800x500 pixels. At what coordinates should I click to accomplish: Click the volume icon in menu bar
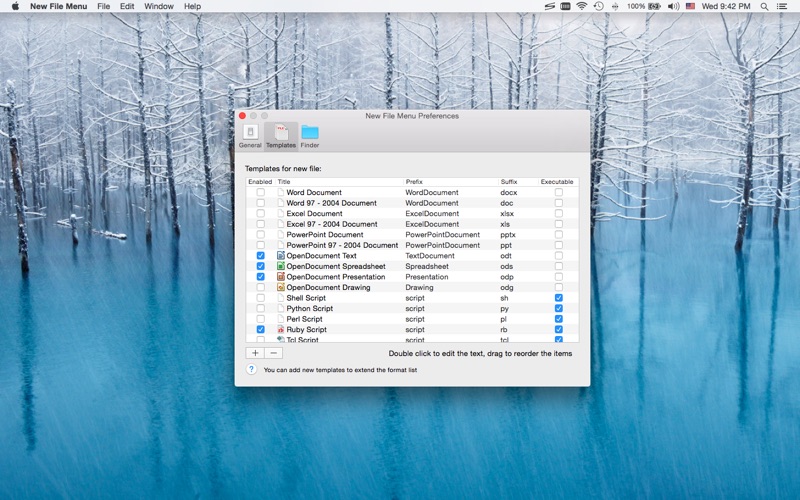pyautogui.click(x=673, y=6)
